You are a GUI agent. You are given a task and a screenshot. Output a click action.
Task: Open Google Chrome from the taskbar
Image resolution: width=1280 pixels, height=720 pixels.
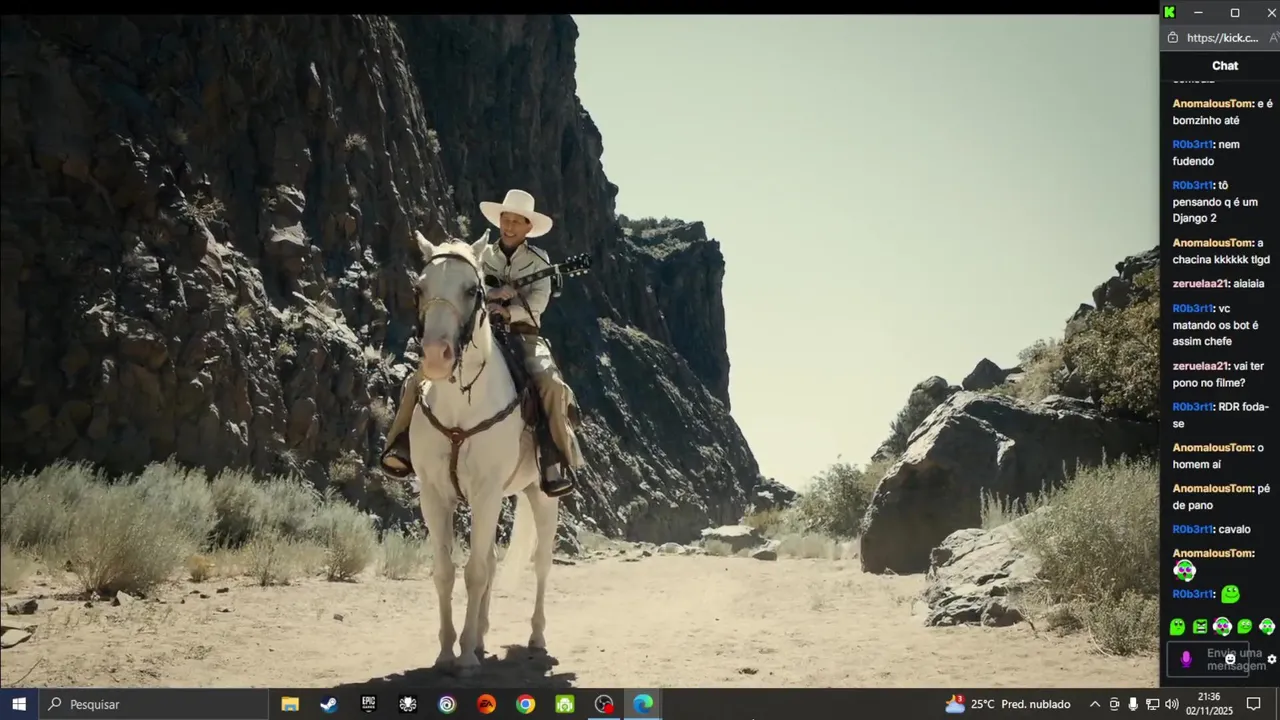click(x=525, y=704)
